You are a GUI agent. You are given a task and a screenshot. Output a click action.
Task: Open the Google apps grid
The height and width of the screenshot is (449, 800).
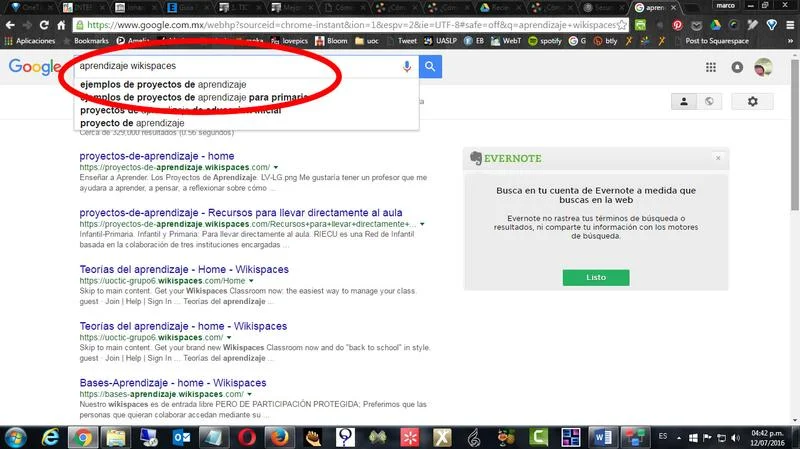coord(711,67)
